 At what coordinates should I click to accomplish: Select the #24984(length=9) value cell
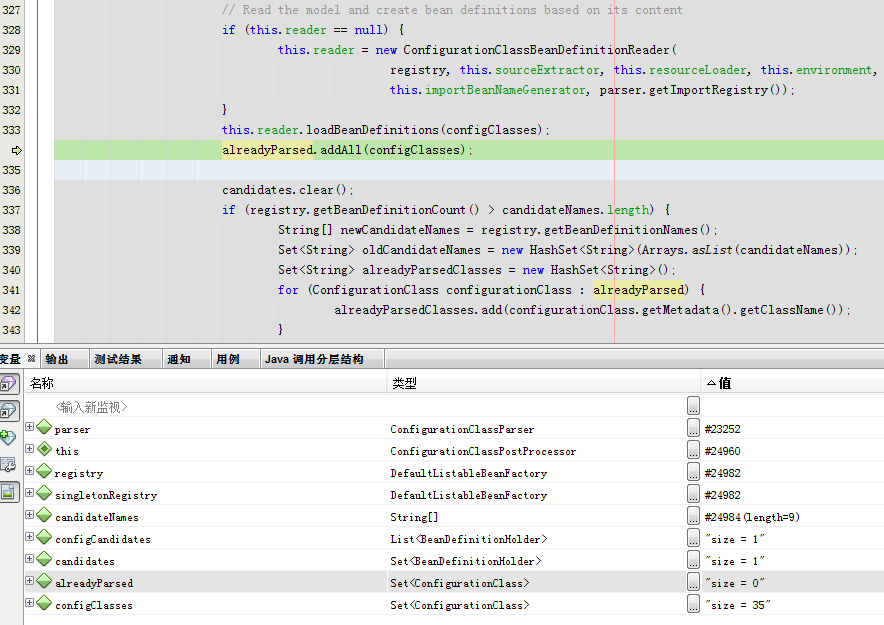click(x=752, y=517)
